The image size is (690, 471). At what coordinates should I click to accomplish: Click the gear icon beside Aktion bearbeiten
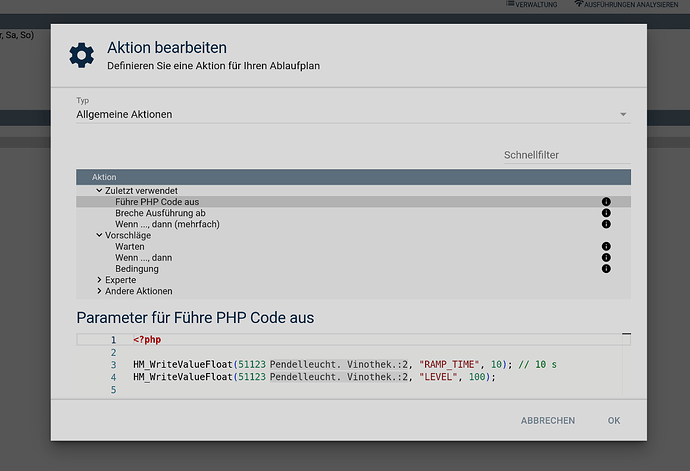click(81, 55)
